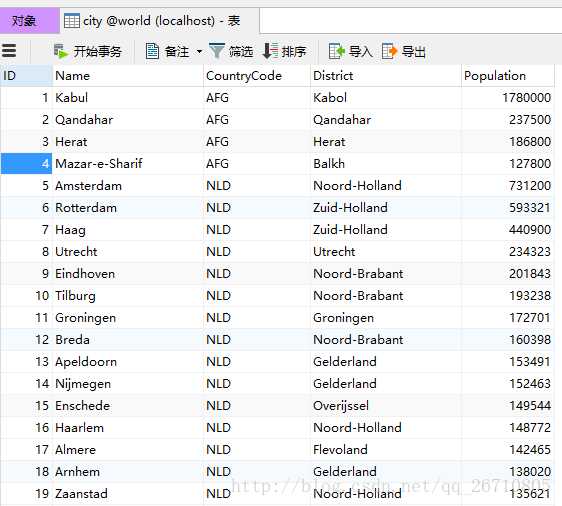Select the Rotterdam name cell
Viewport: 562px width, 506px height.
(128, 207)
